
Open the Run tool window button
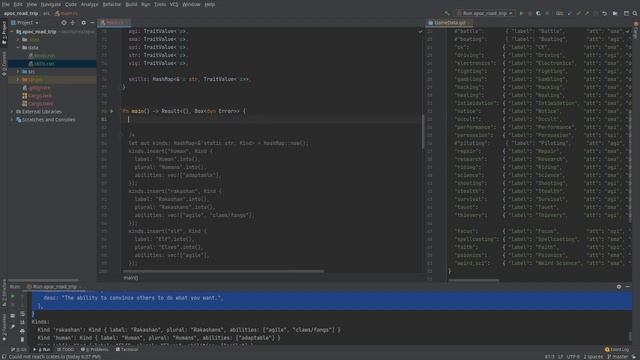click(42, 350)
